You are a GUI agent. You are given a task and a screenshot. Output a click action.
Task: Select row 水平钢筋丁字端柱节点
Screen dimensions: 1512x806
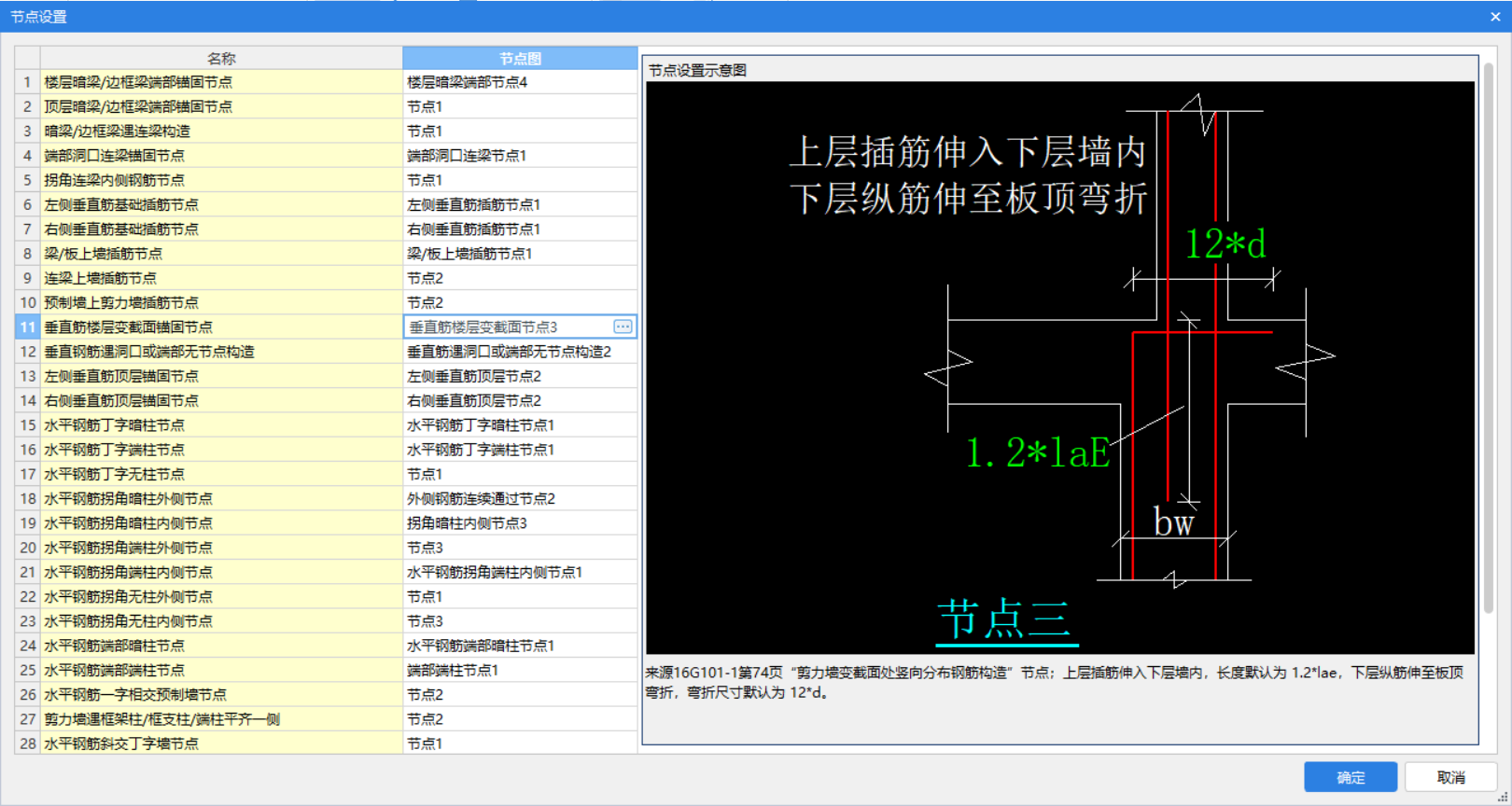click(221, 450)
